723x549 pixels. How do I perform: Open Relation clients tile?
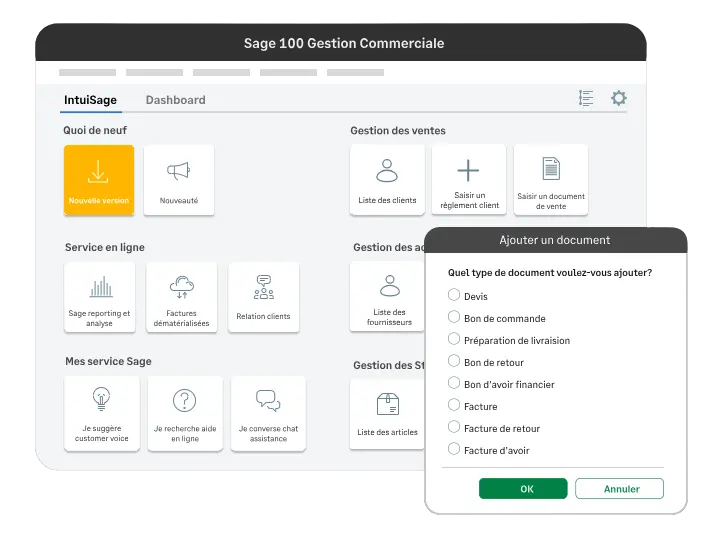(x=264, y=297)
